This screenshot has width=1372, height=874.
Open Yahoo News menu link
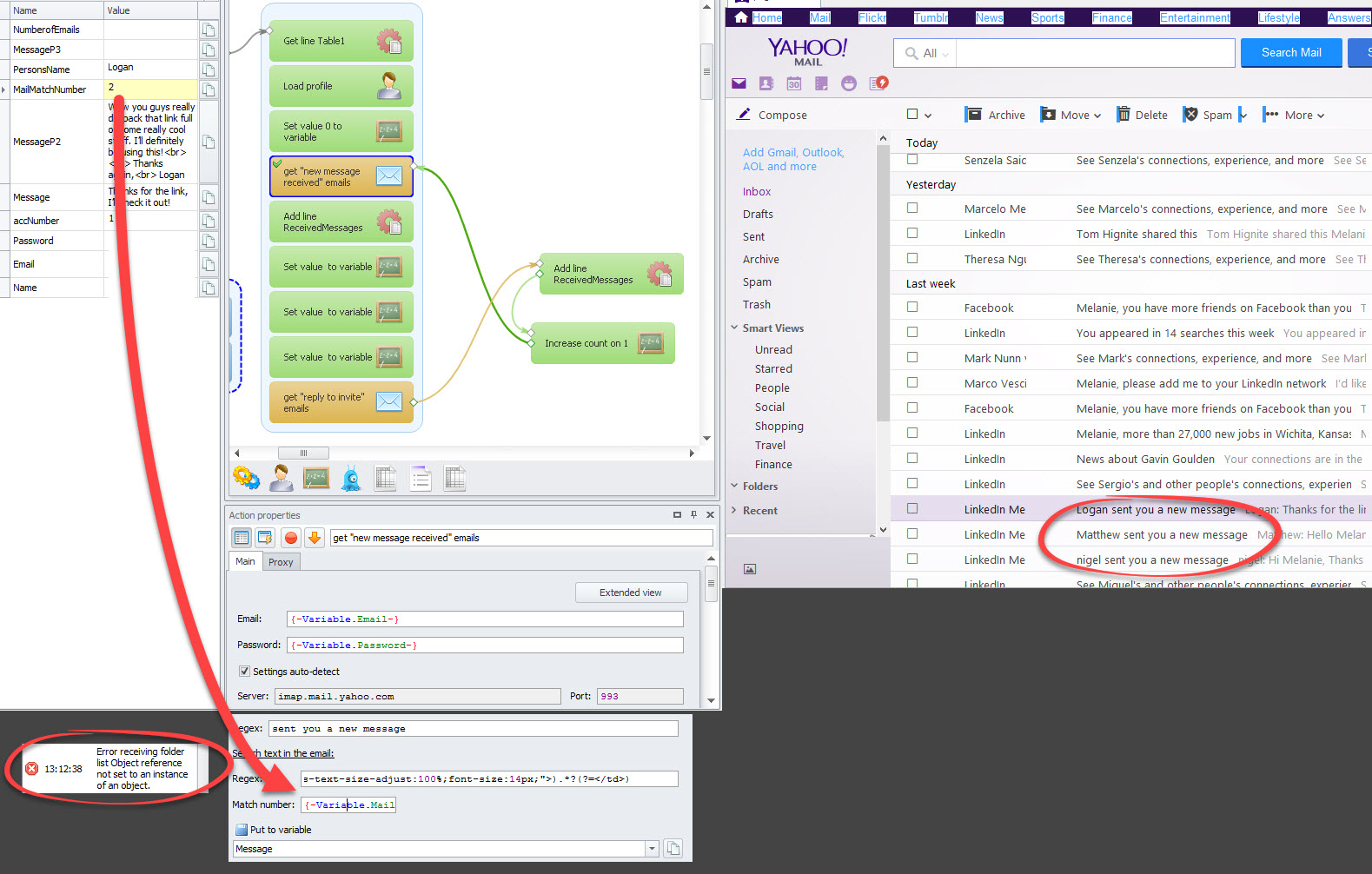tap(989, 17)
